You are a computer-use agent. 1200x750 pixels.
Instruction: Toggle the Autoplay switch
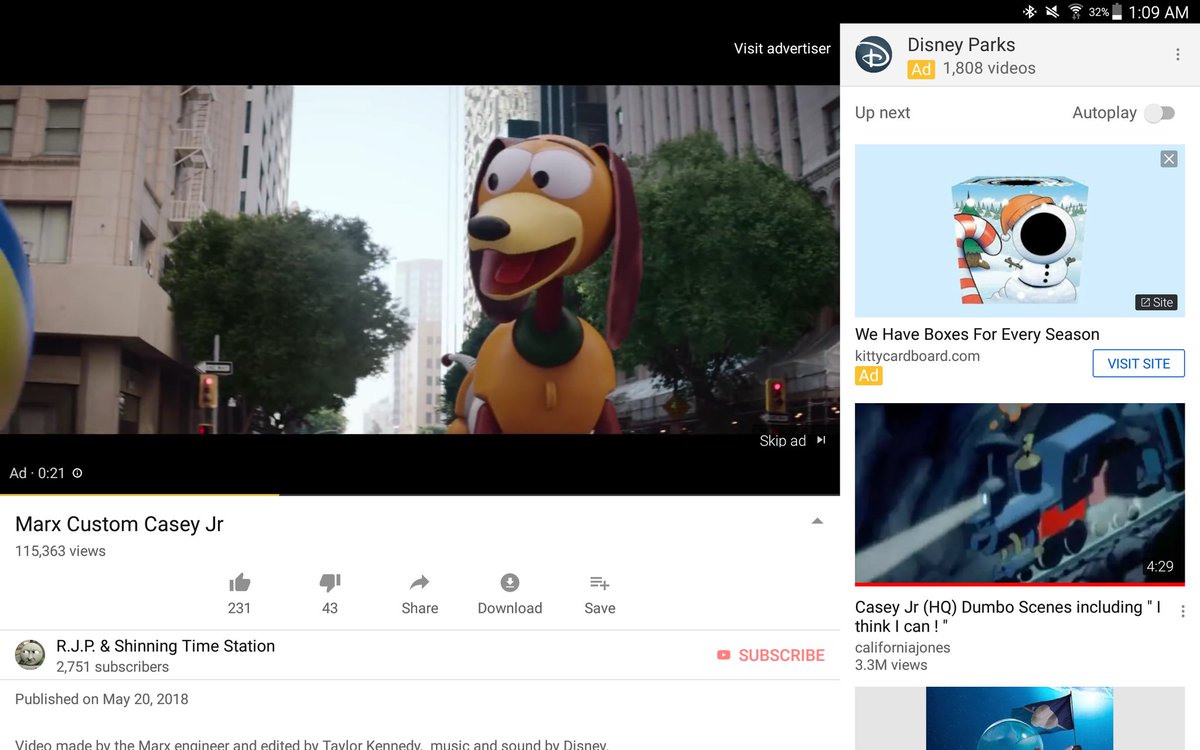coord(1160,113)
